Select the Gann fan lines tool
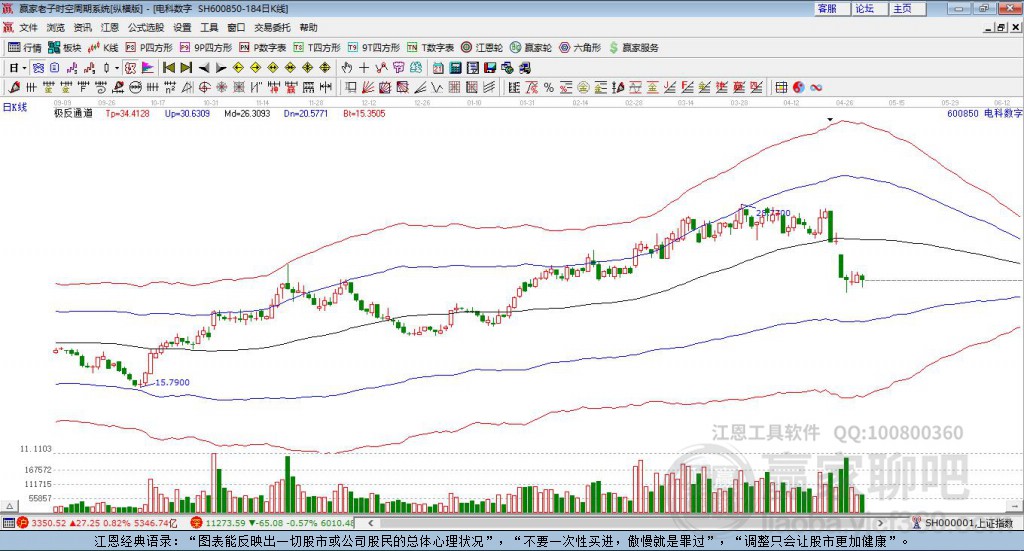The image size is (1024, 551). (x=368, y=87)
